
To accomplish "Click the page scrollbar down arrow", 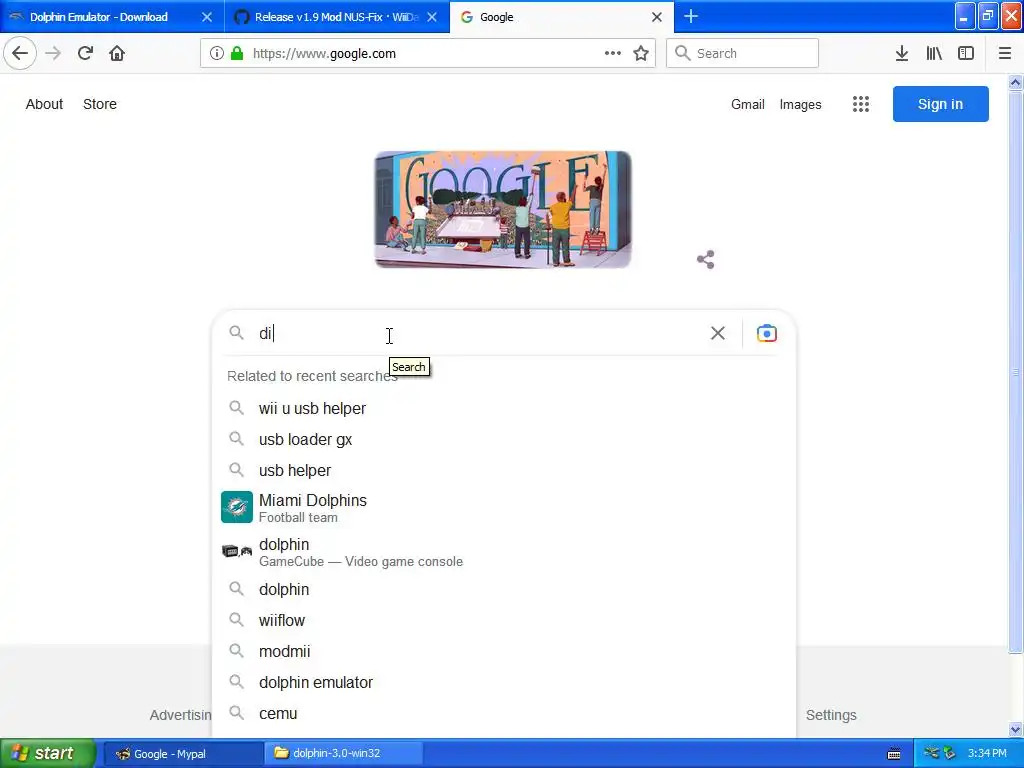I will 1015,729.
